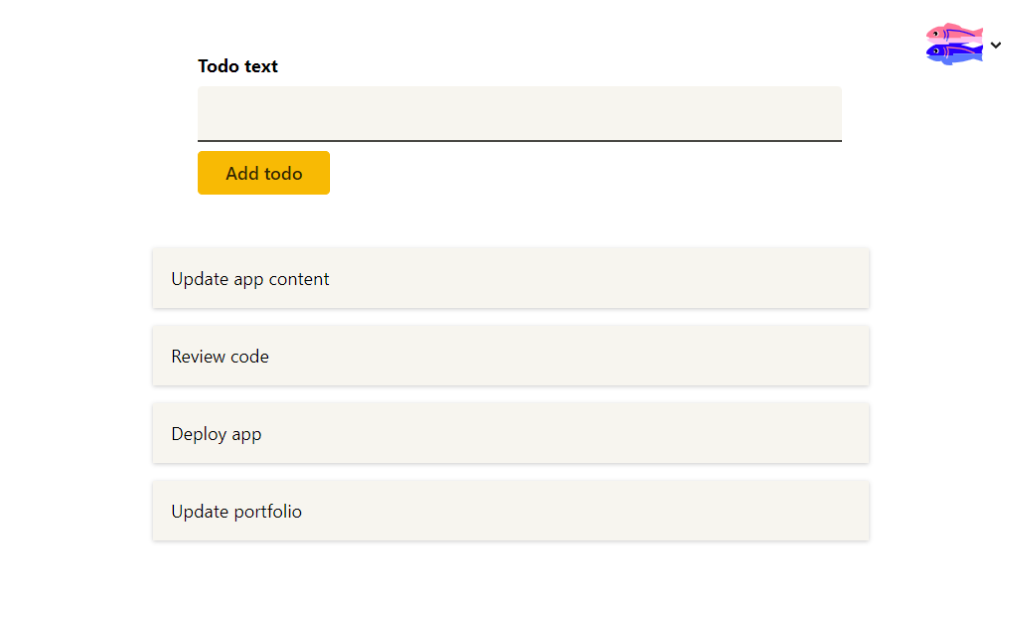Click the "Deploy app" text
This screenshot has height=638, width=1019.
coord(216,434)
